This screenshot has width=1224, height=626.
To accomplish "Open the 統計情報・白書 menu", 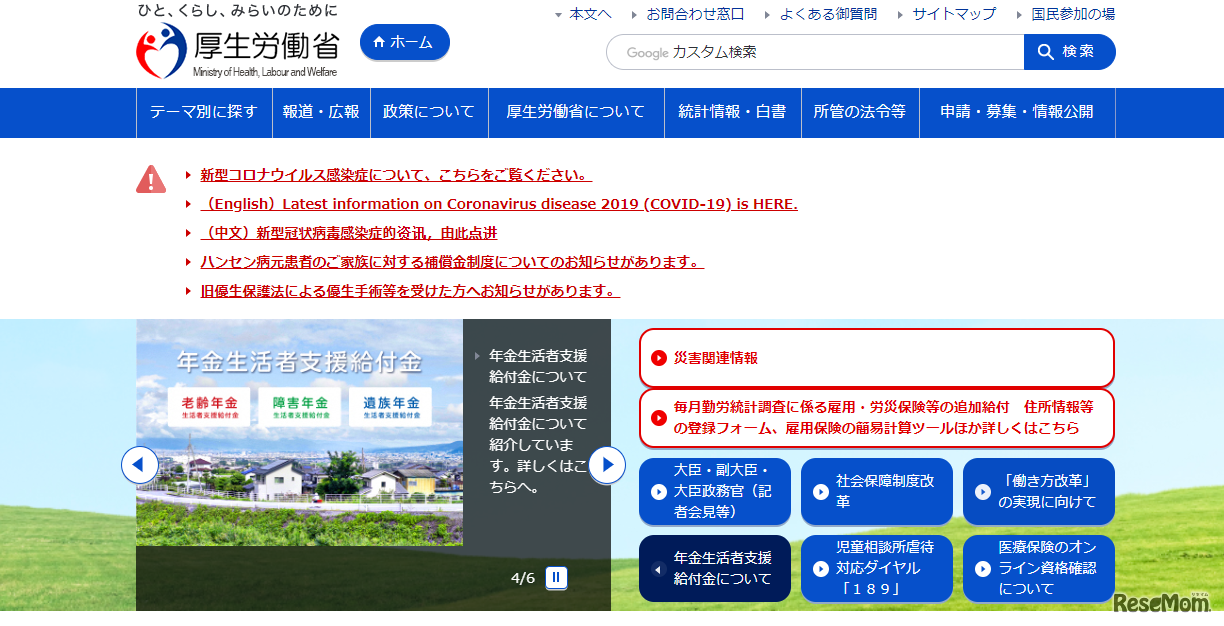I will (x=733, y=113).
